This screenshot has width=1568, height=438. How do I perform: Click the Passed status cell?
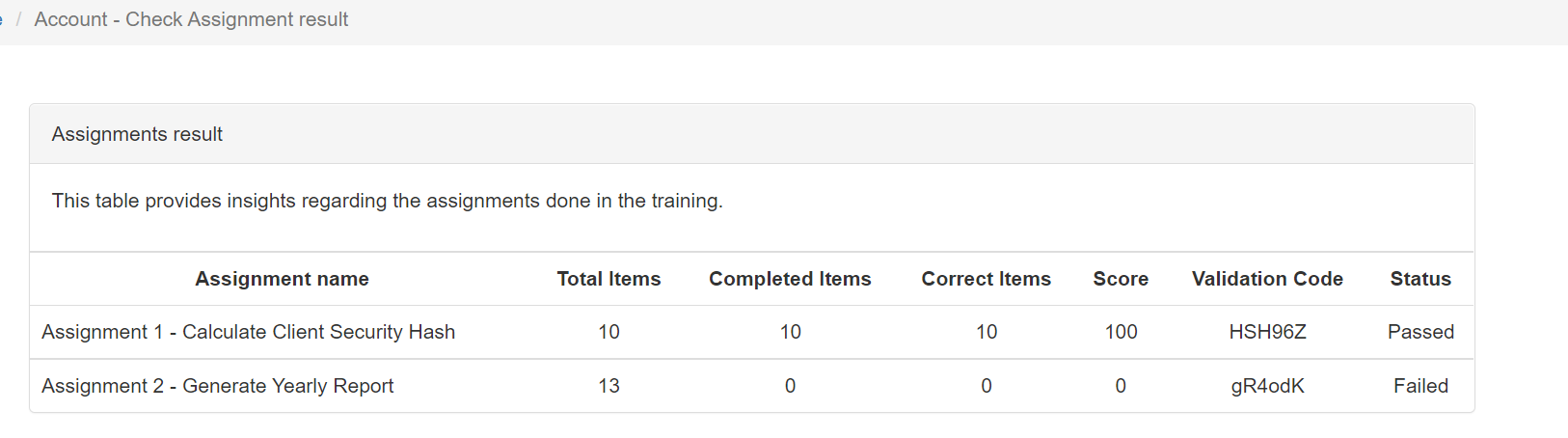[1420, 332]
